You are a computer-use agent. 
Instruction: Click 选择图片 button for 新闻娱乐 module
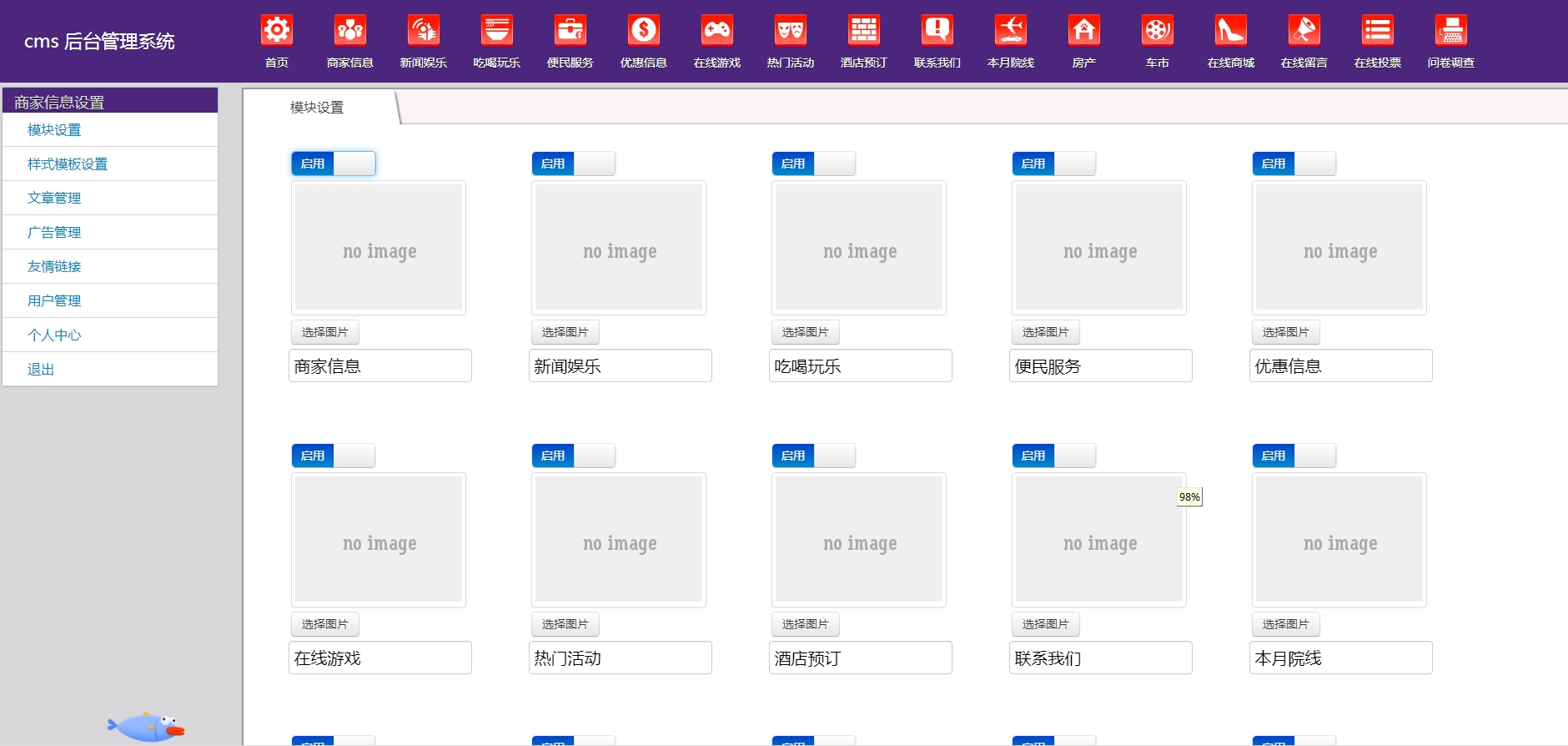pos(565,332)
